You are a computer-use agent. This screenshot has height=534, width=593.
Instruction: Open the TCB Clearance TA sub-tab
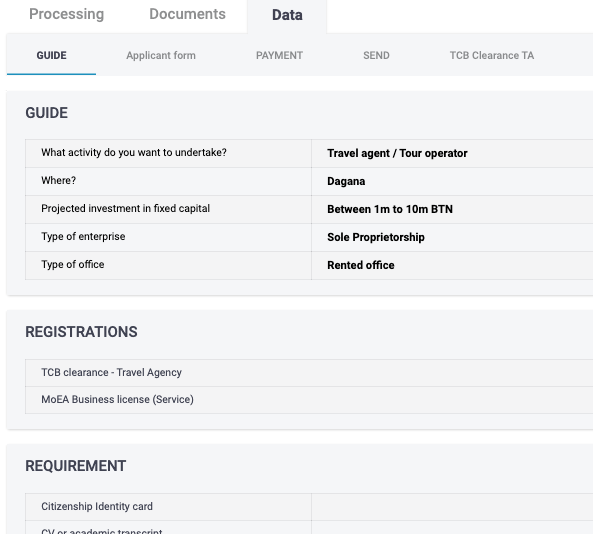pos(492,56)
